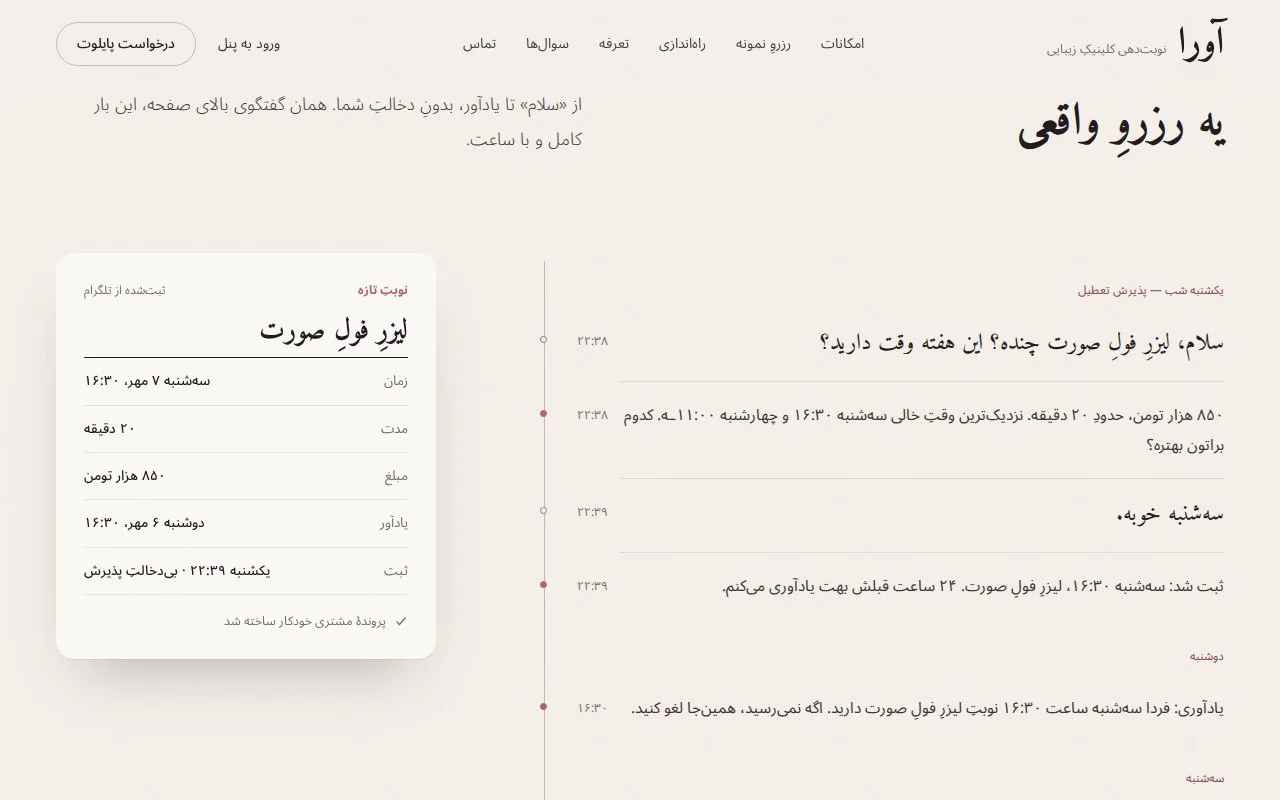Screen dimensions: 1280x800
Task: Click ۸۵۰ هزار تومن in the مبلغ row
Action: [125, 476]
